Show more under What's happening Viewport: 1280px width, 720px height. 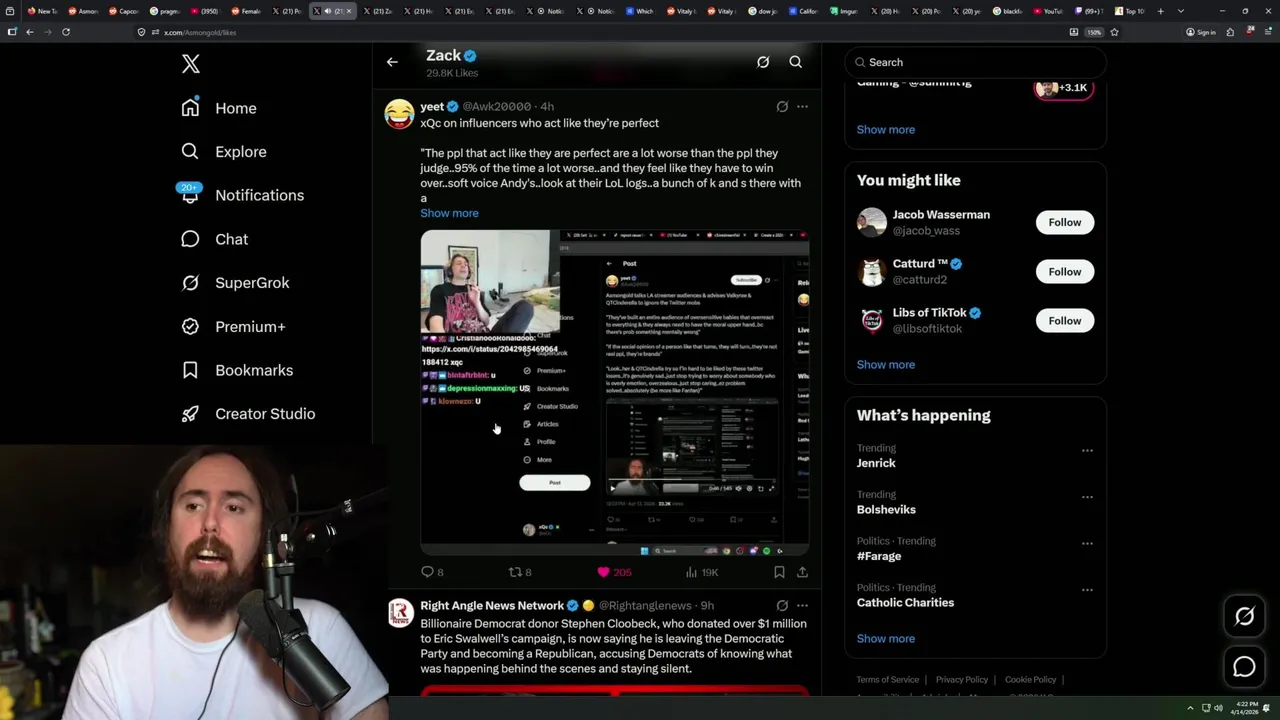[885, 638]
